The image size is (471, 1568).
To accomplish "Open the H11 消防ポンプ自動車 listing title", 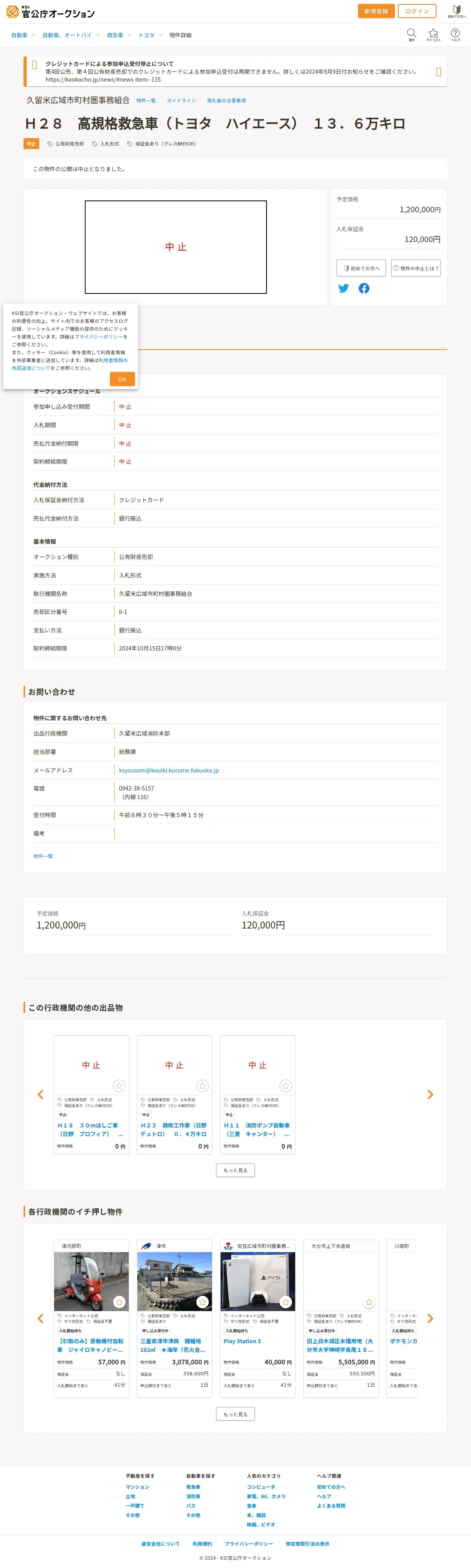I will click(257, 1130).
